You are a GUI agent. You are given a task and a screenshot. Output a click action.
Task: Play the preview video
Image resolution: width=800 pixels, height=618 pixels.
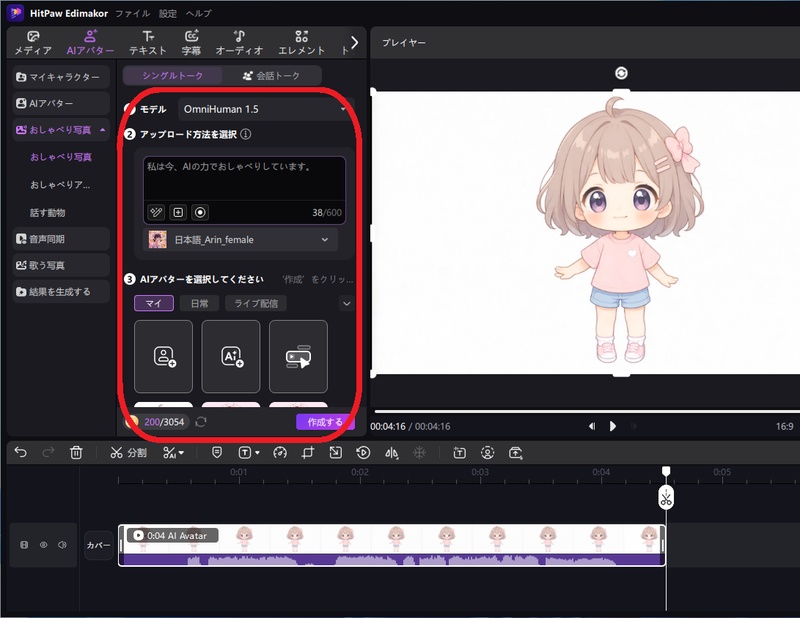613,426
